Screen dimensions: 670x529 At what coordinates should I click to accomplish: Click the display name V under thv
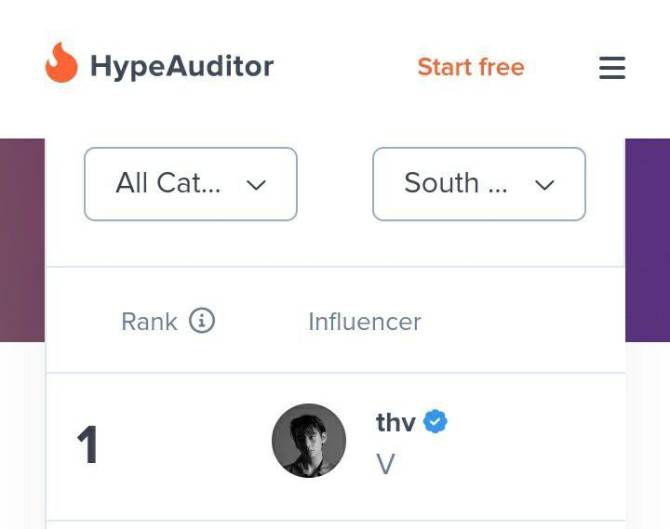[x=385, y=464]
